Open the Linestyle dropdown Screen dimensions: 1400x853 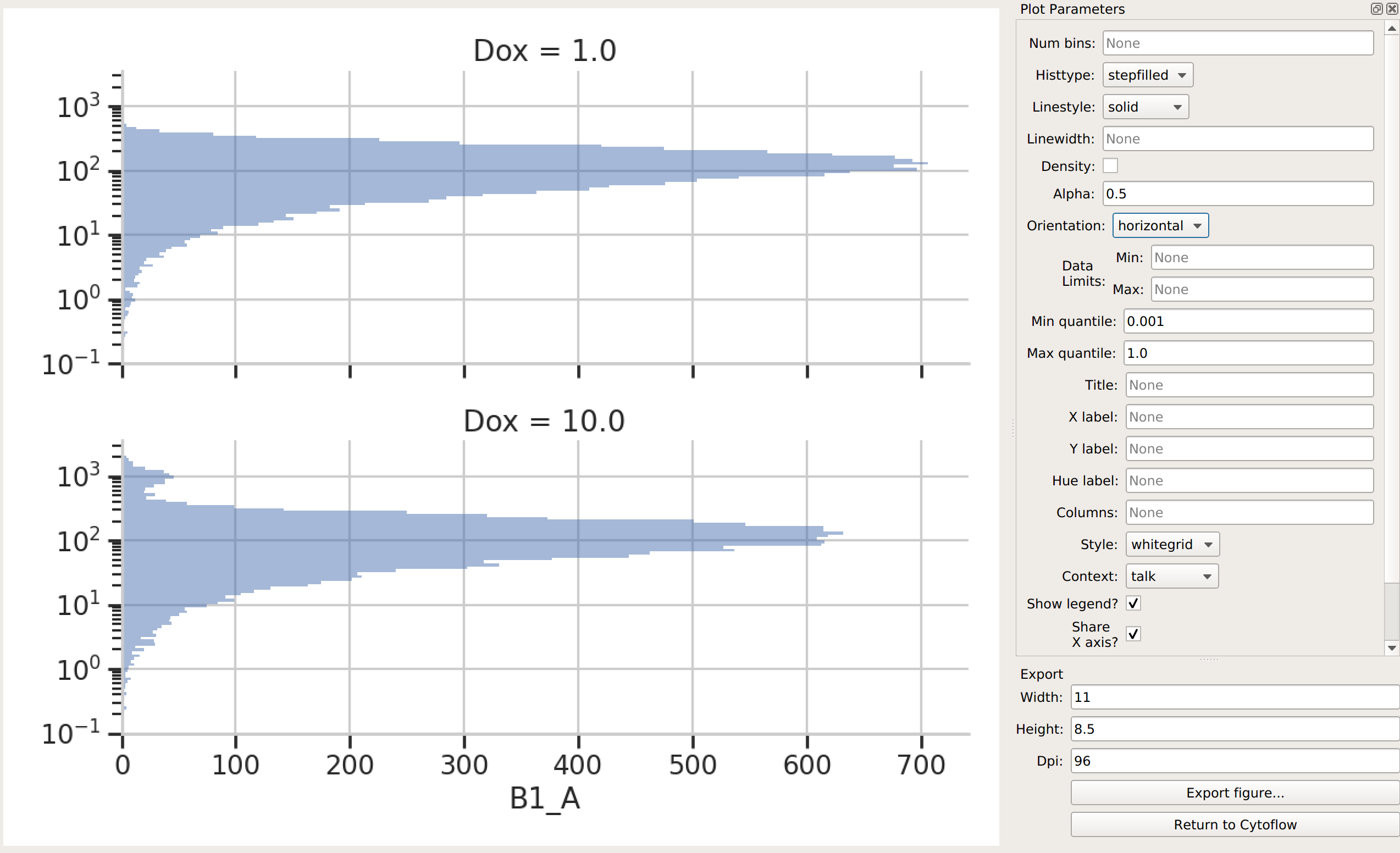(1146, 107)
